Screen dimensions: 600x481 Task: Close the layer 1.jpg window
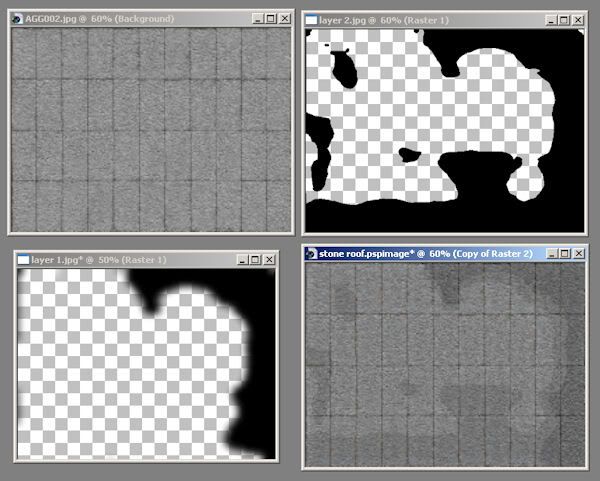tap(269, 259)
